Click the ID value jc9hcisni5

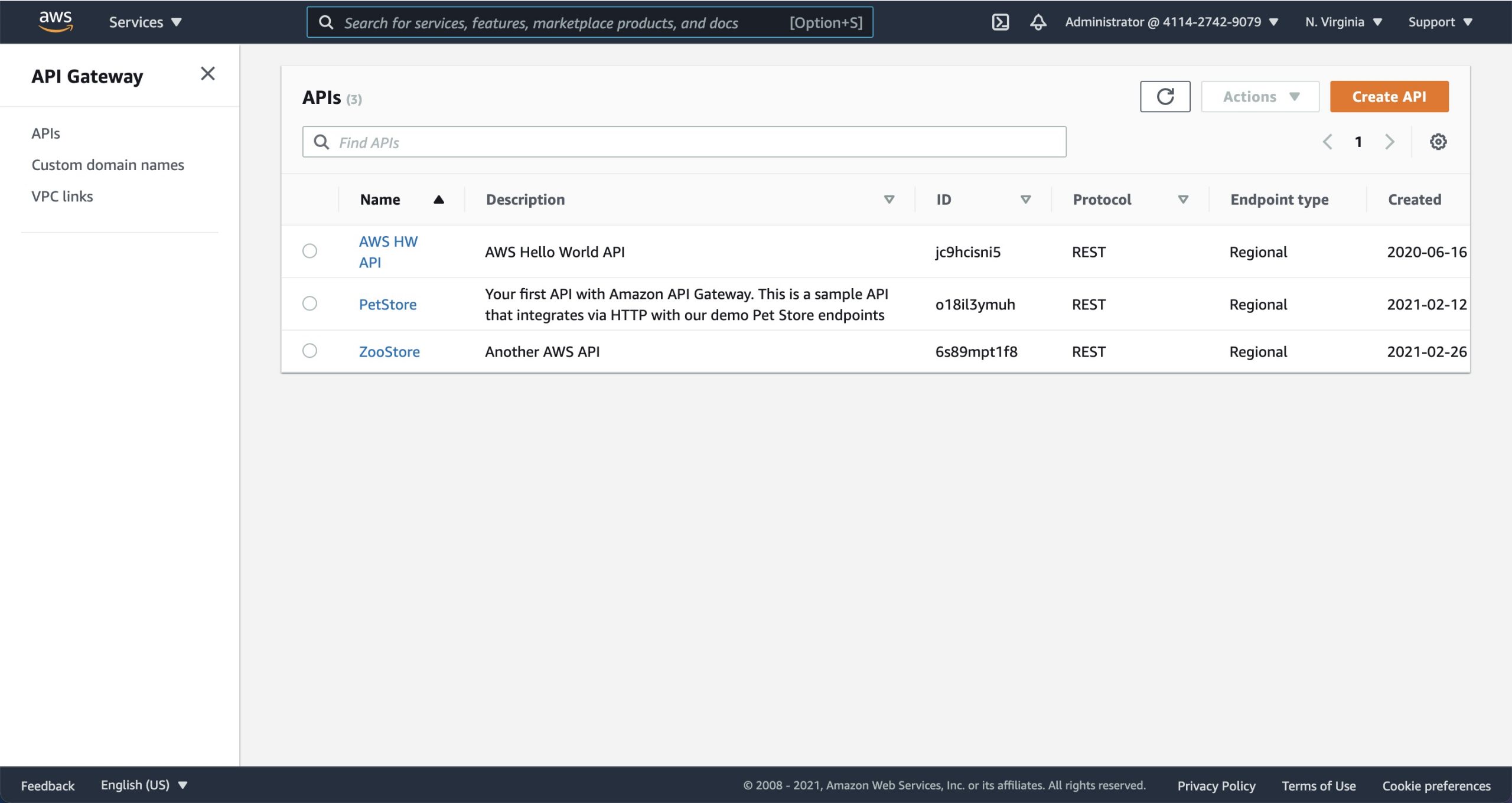pyautogui.click(x=967, y=252)
